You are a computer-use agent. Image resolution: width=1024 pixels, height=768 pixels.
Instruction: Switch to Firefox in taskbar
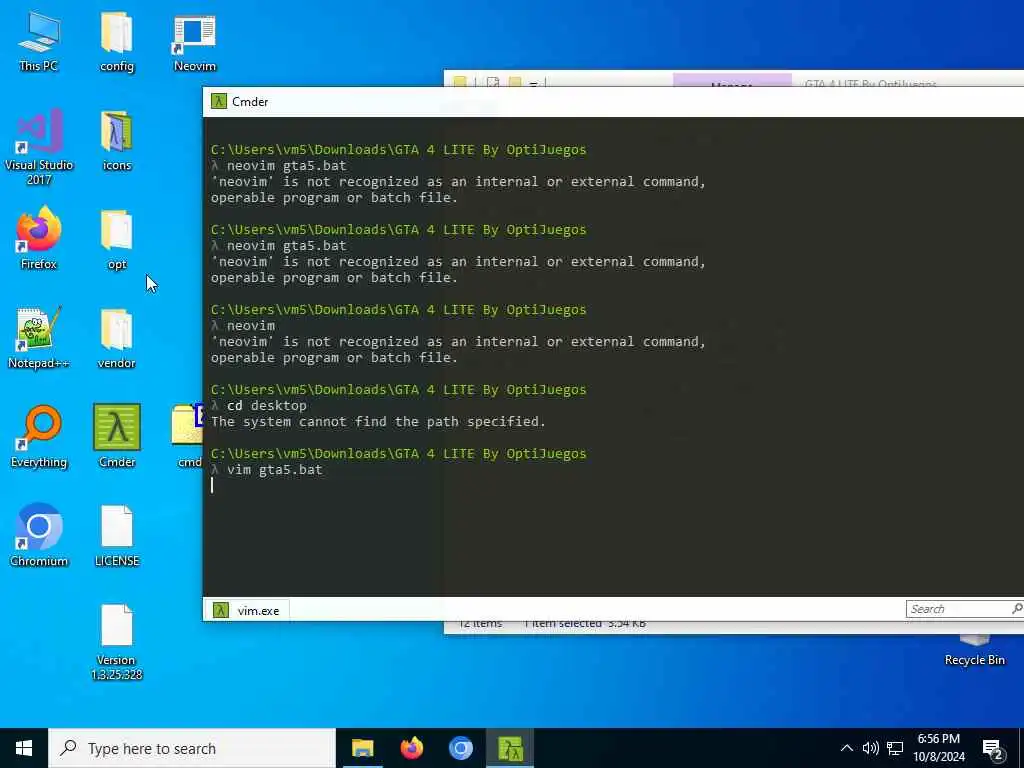coord(411,748)
